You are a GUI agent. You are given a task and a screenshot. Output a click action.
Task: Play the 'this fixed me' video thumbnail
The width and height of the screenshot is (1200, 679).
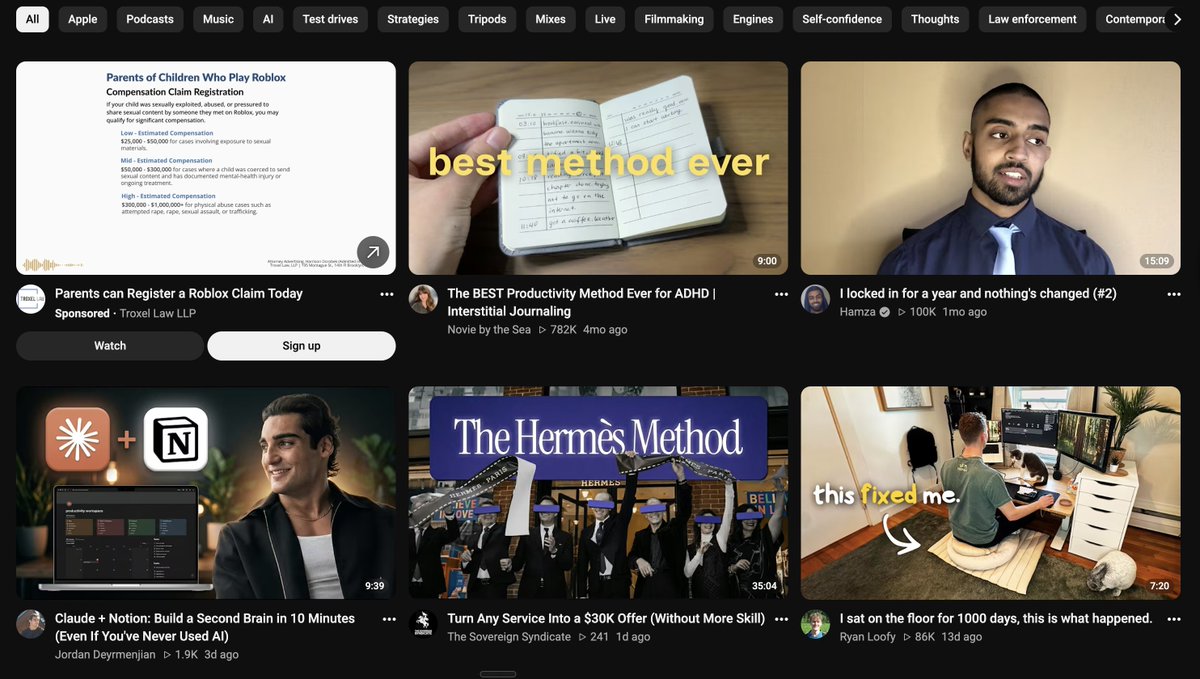pyautogui.click(x=990, y=493)
